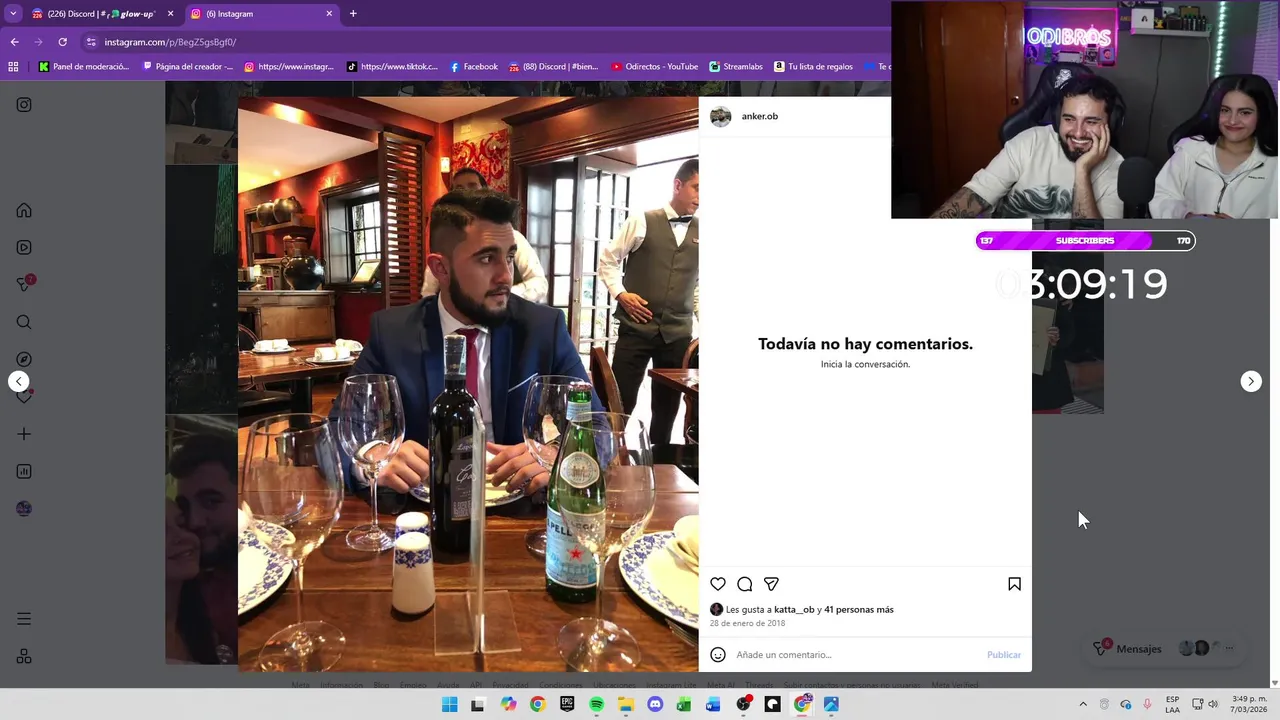
Task: Open the Meta apps icon in sidebar
Action: (x=24, y=657)
